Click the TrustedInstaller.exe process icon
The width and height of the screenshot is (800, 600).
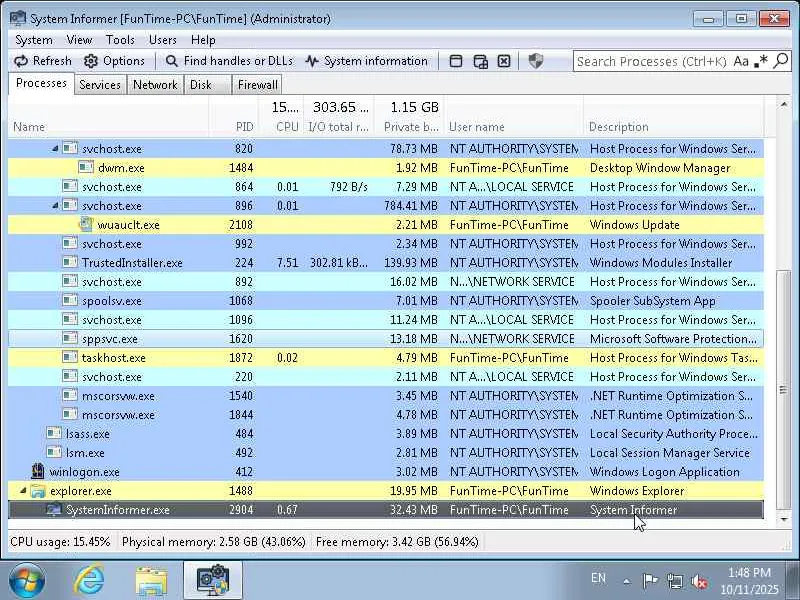(x=70, y=262)
